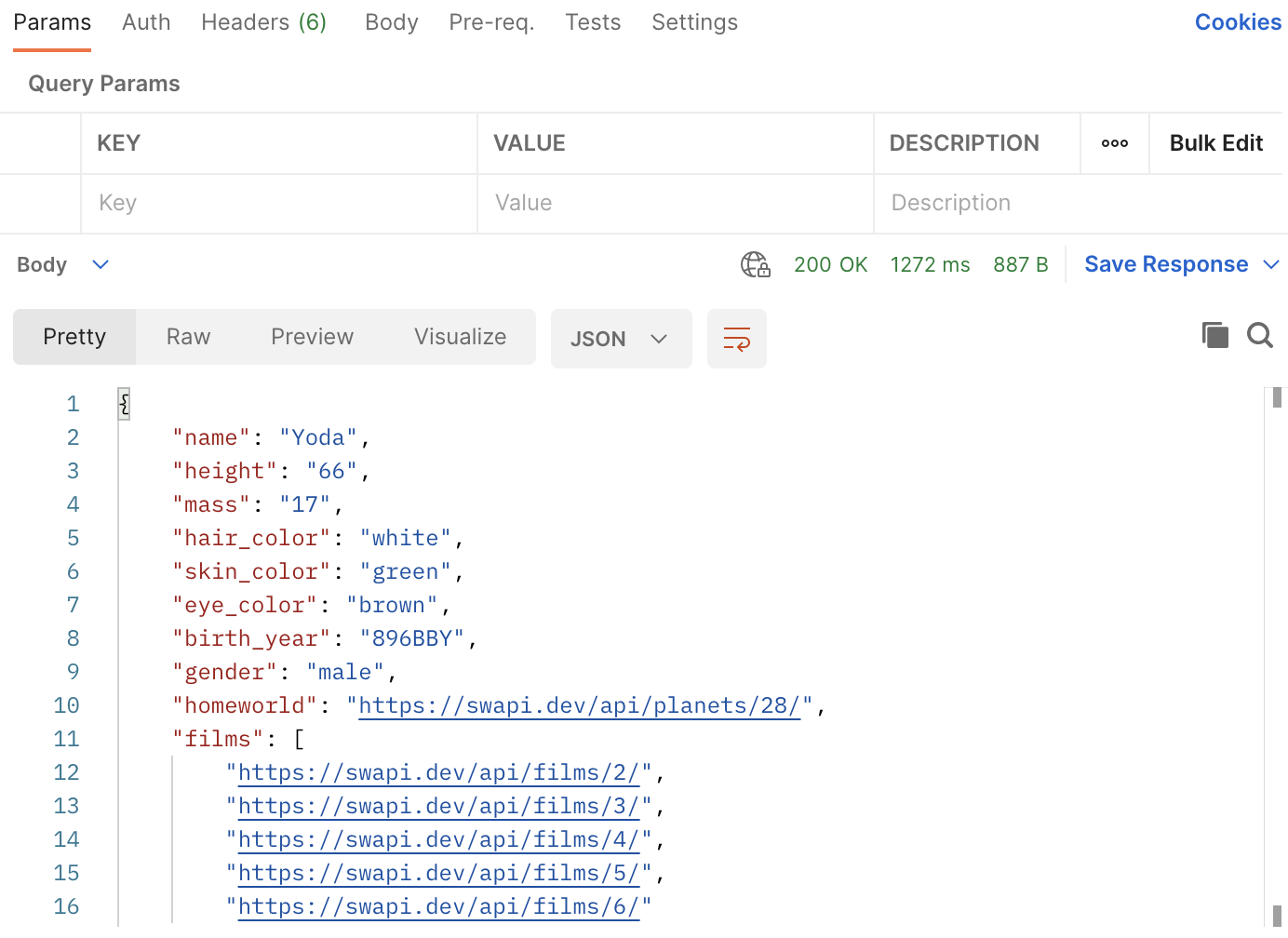Image resolution: width=1288 pixels, height=938 pixels.
Task: Open the Auth tab
Action: point(146,22)
